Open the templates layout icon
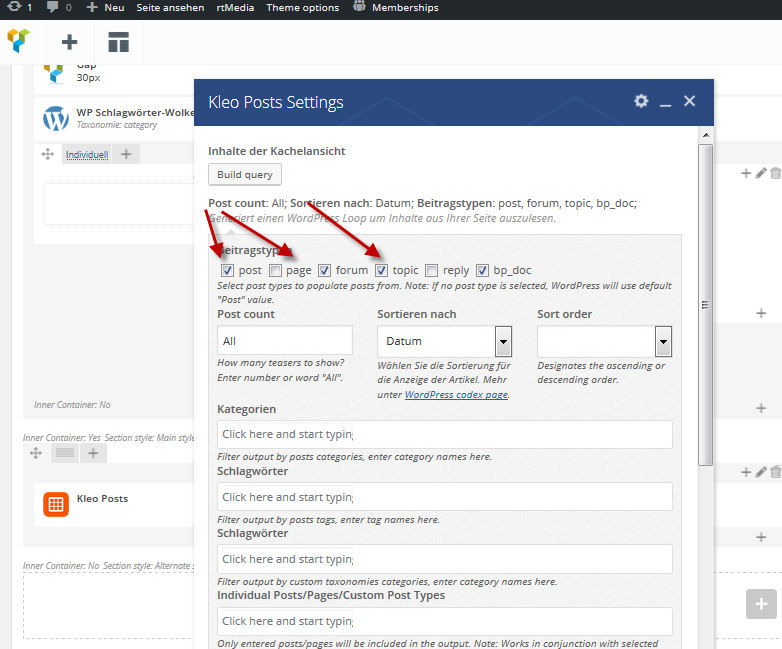782x649 pixels. click(119, 42)
